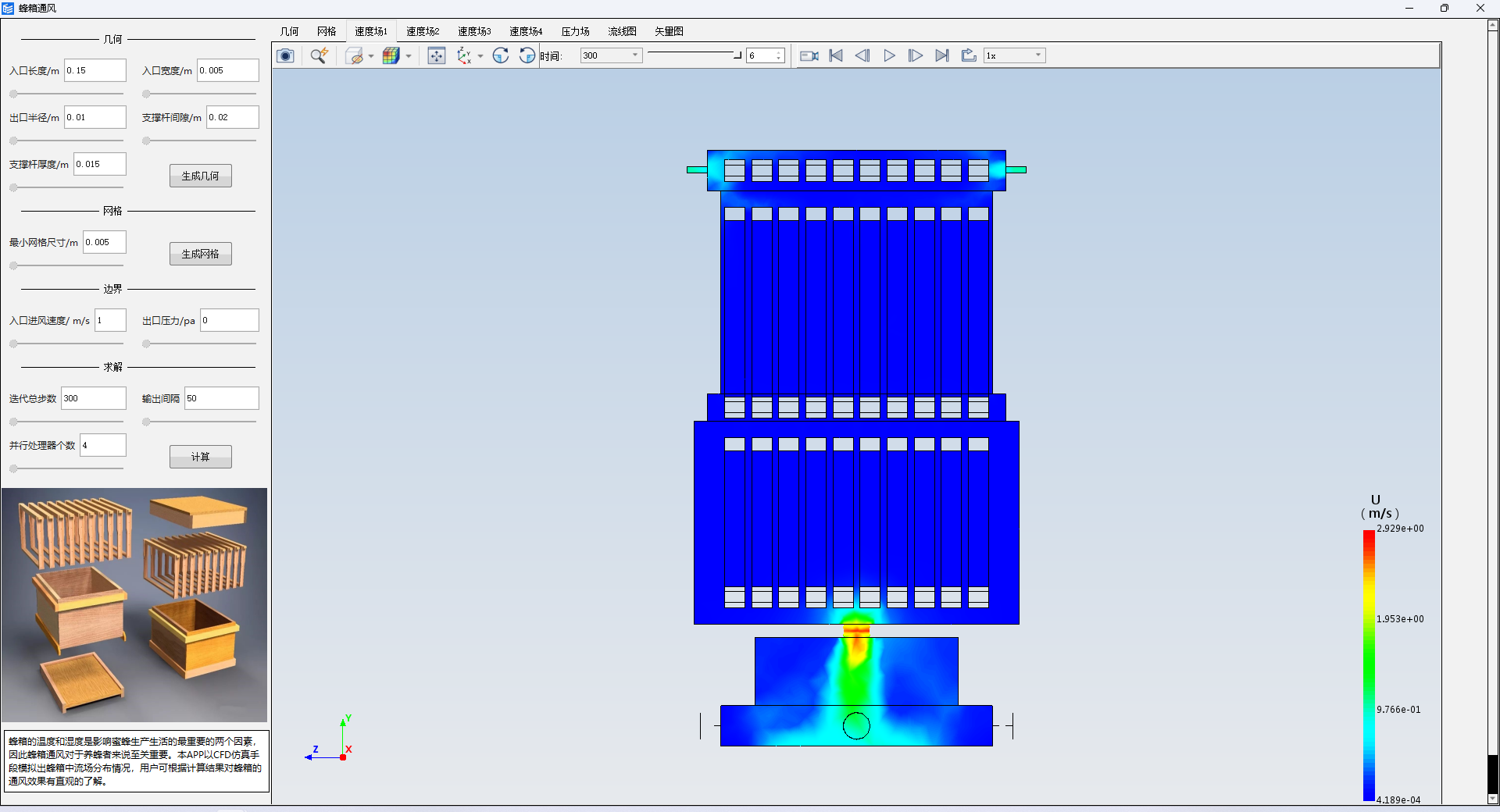This screenshot has height=812, width=1500.
Task: Click the 最小网格尺寸/m input field
Action: click(x=104, y=242)
